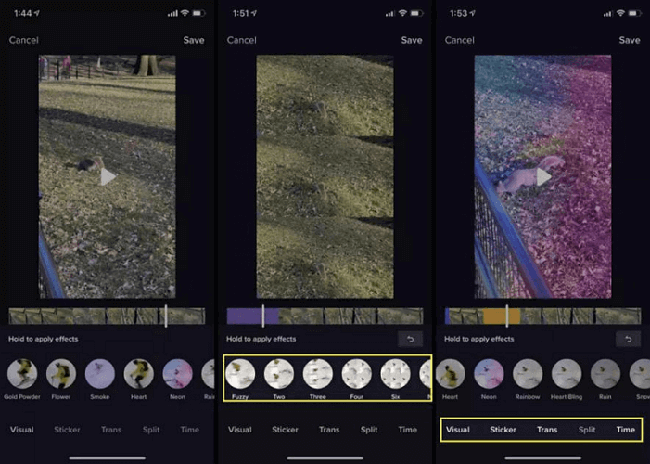Cancel editing on the 1:53 screen

(x=460, y=40)
